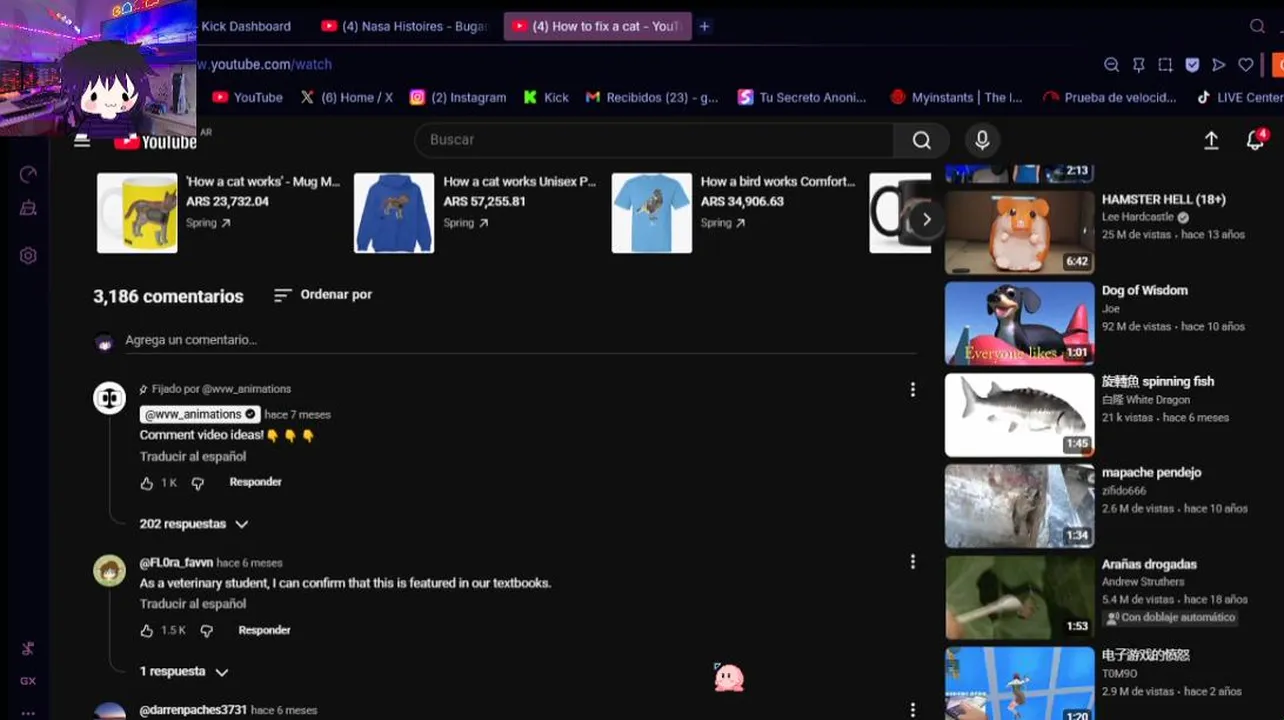Open the send/flow arrow icon

coord(1218,65)
